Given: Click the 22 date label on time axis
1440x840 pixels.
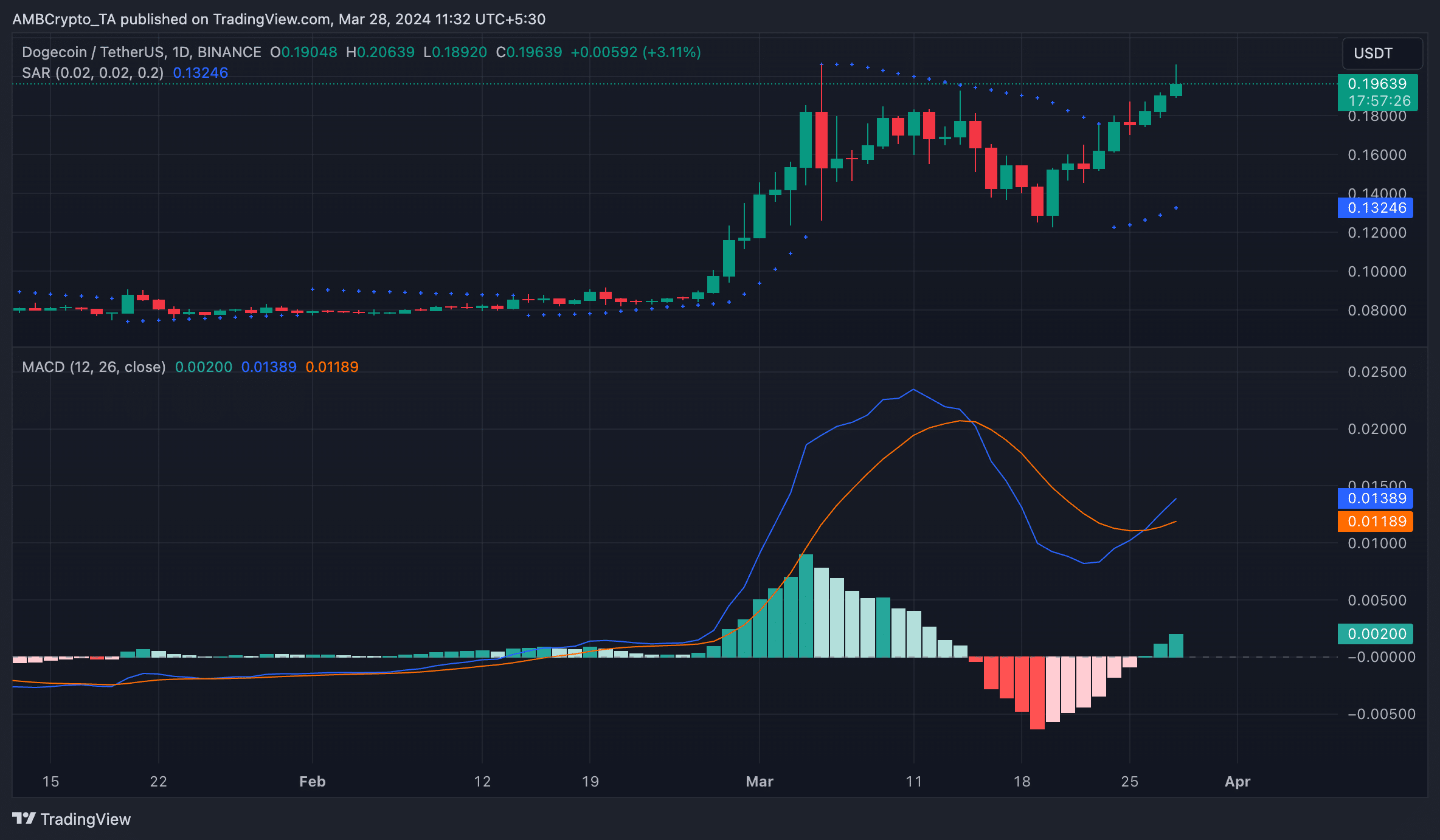Looking at the screenshot, I should 159,782.
